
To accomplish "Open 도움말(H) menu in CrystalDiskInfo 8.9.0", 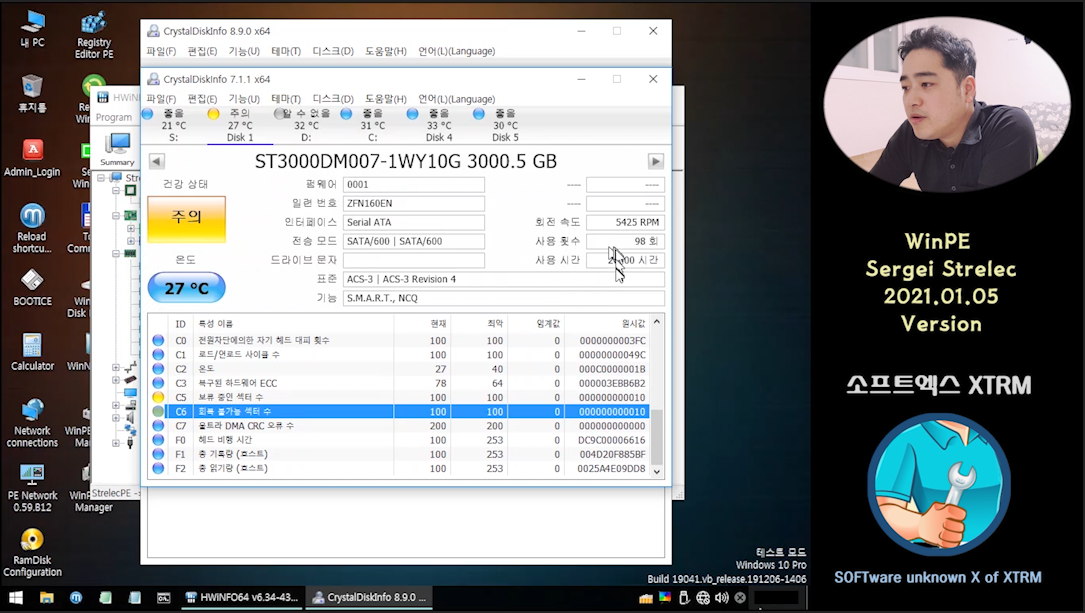I will point(385,51).
